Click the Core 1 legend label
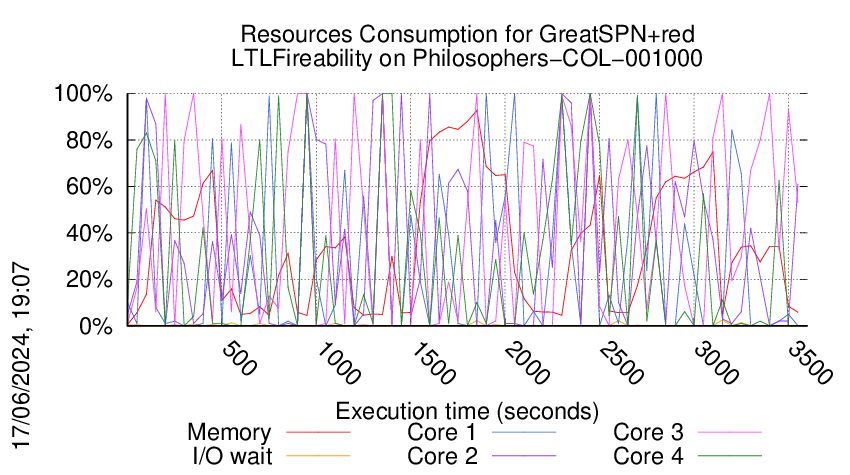Screen dimensions: 850x475 coord(442,432)
